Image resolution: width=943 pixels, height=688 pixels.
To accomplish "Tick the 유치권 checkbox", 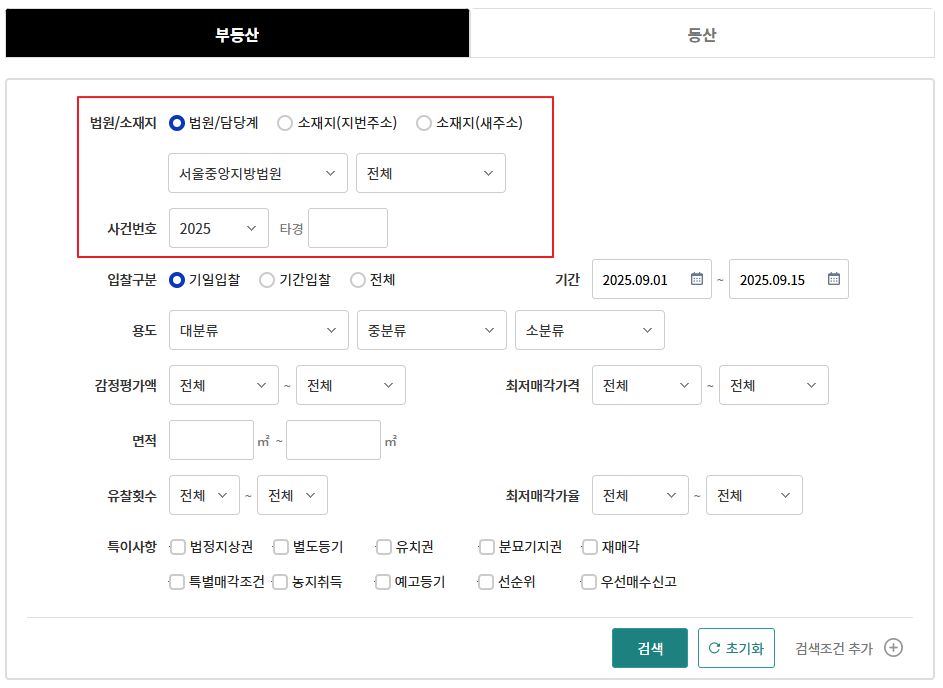I will 384,547.
